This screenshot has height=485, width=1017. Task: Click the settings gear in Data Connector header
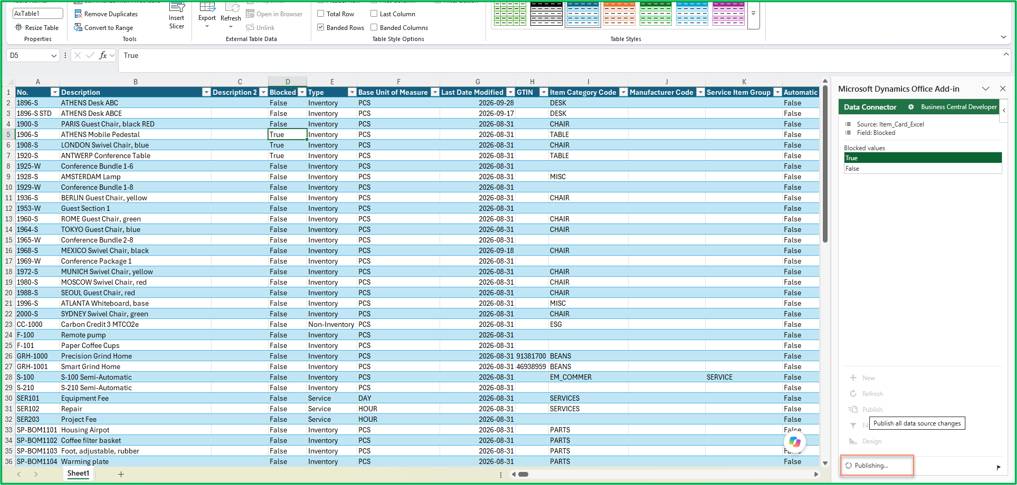tap(911, 107)
